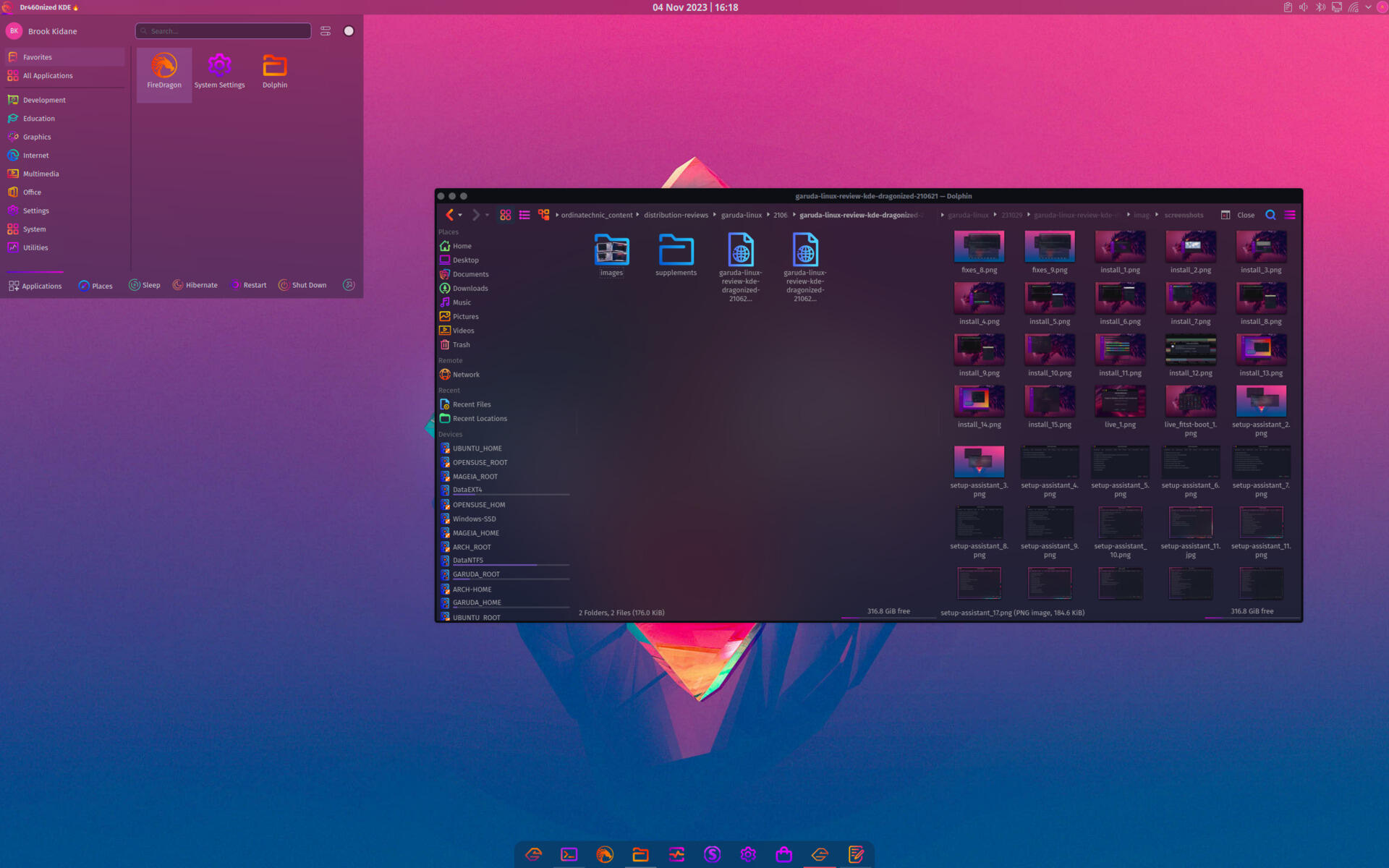Open the Development category
This screenshot has height=868, width=1389.
click(65, 100)
